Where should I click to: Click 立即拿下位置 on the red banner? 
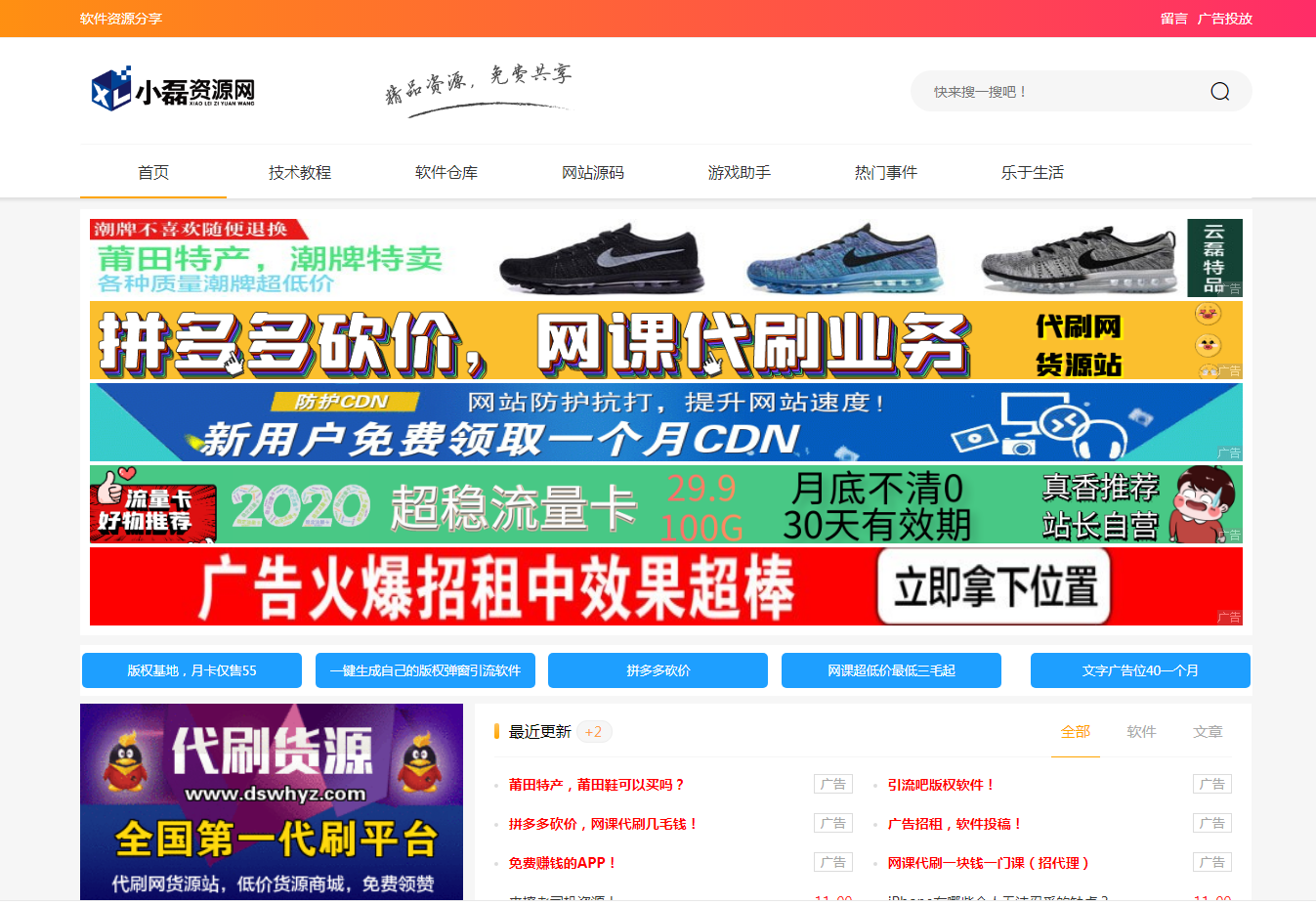click(995, 586)
